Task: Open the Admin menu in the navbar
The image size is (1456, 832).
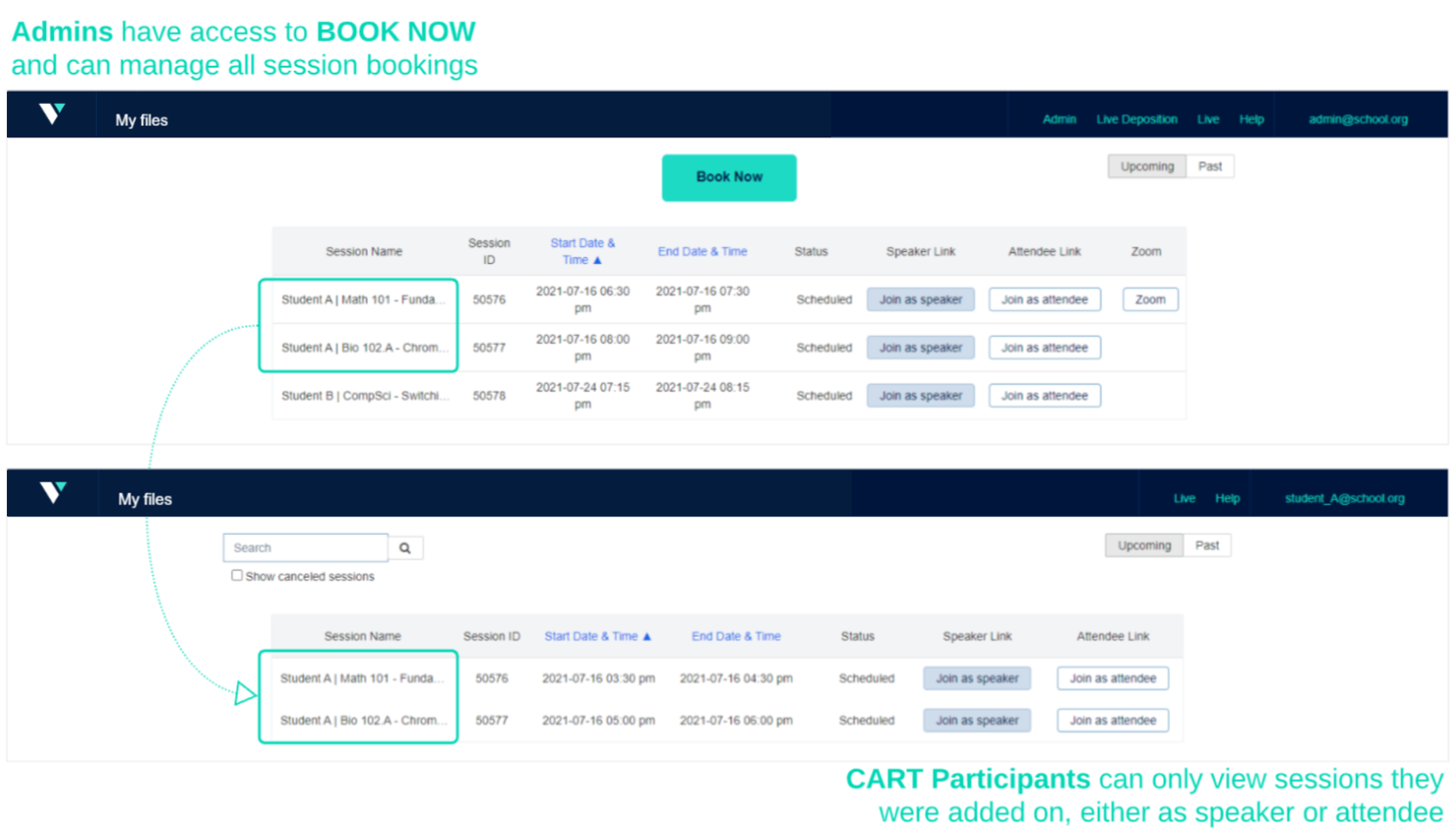Action: [x=1059, y=119]
